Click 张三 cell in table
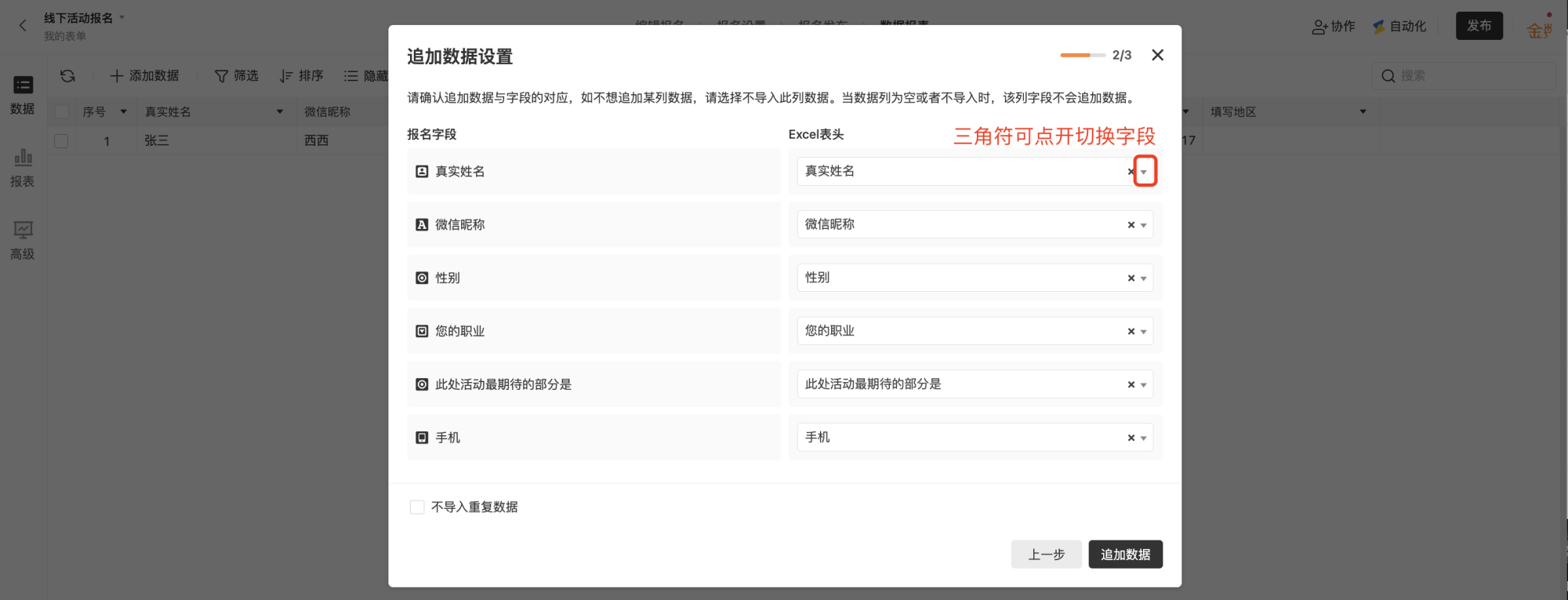This screenshot has width=1568, height=600. (x=216, y=141)
